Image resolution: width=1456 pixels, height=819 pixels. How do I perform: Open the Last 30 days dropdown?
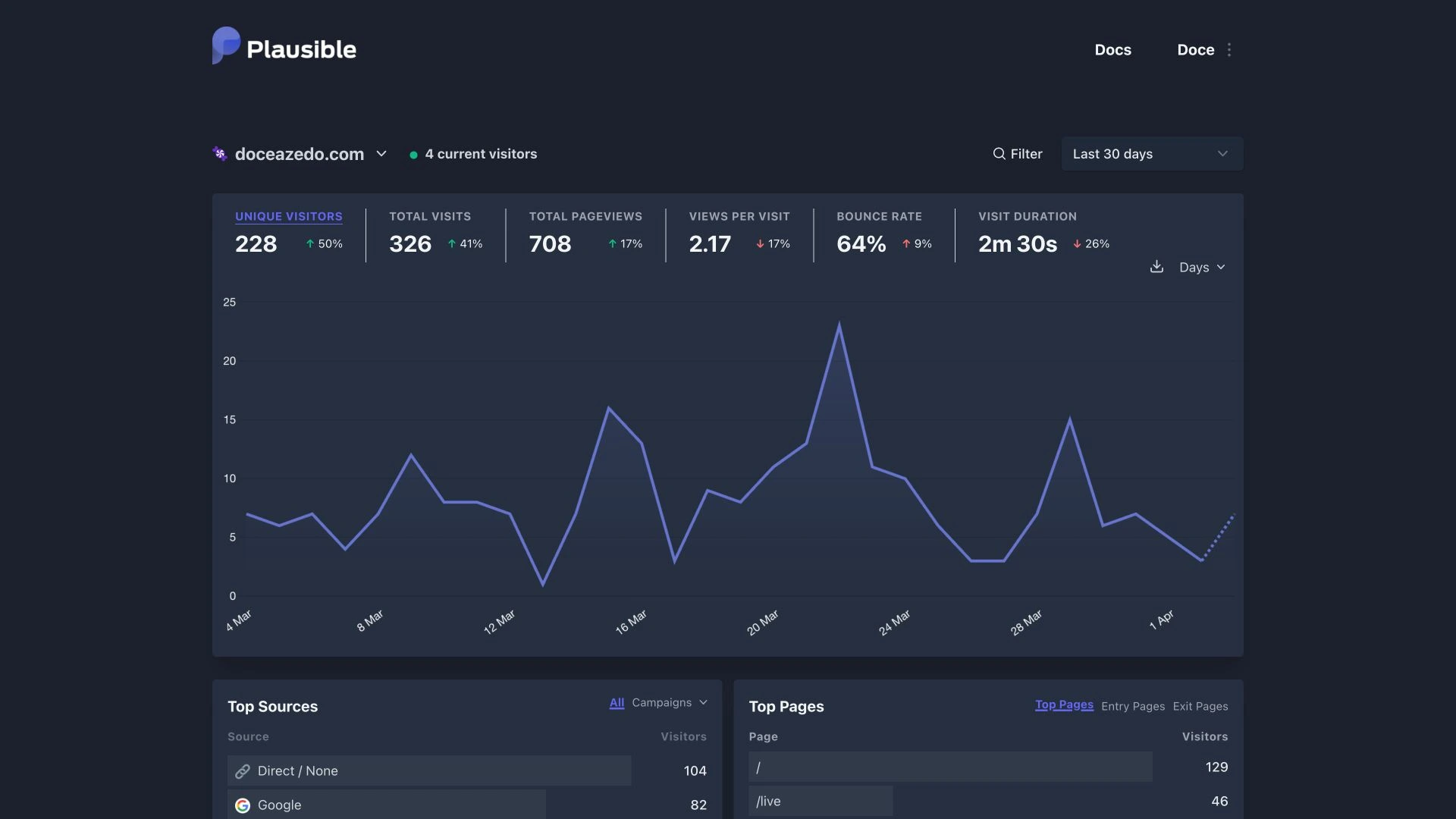pos(1151,154)
